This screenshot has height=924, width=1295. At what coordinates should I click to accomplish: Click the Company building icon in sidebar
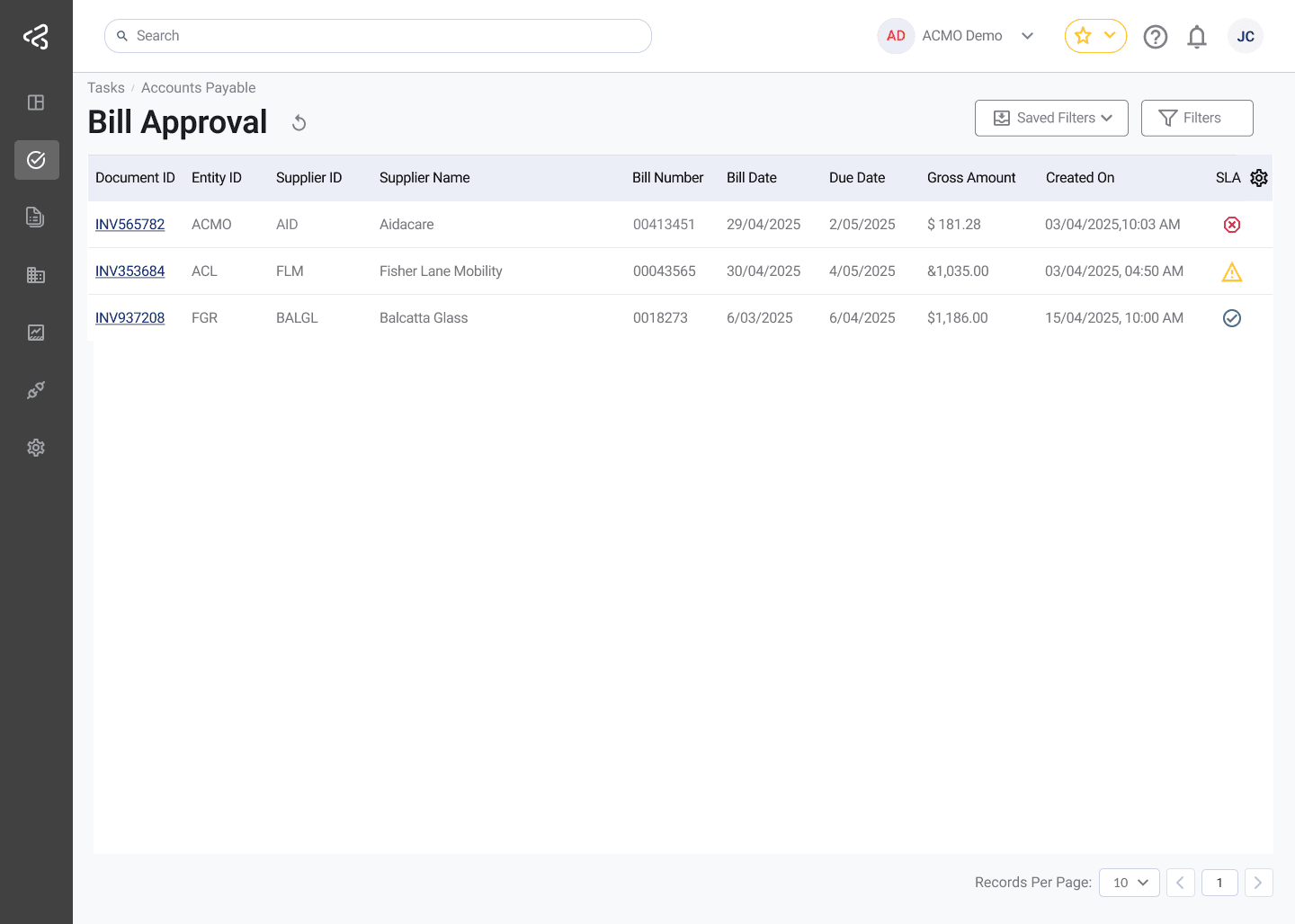coord(36,275)
